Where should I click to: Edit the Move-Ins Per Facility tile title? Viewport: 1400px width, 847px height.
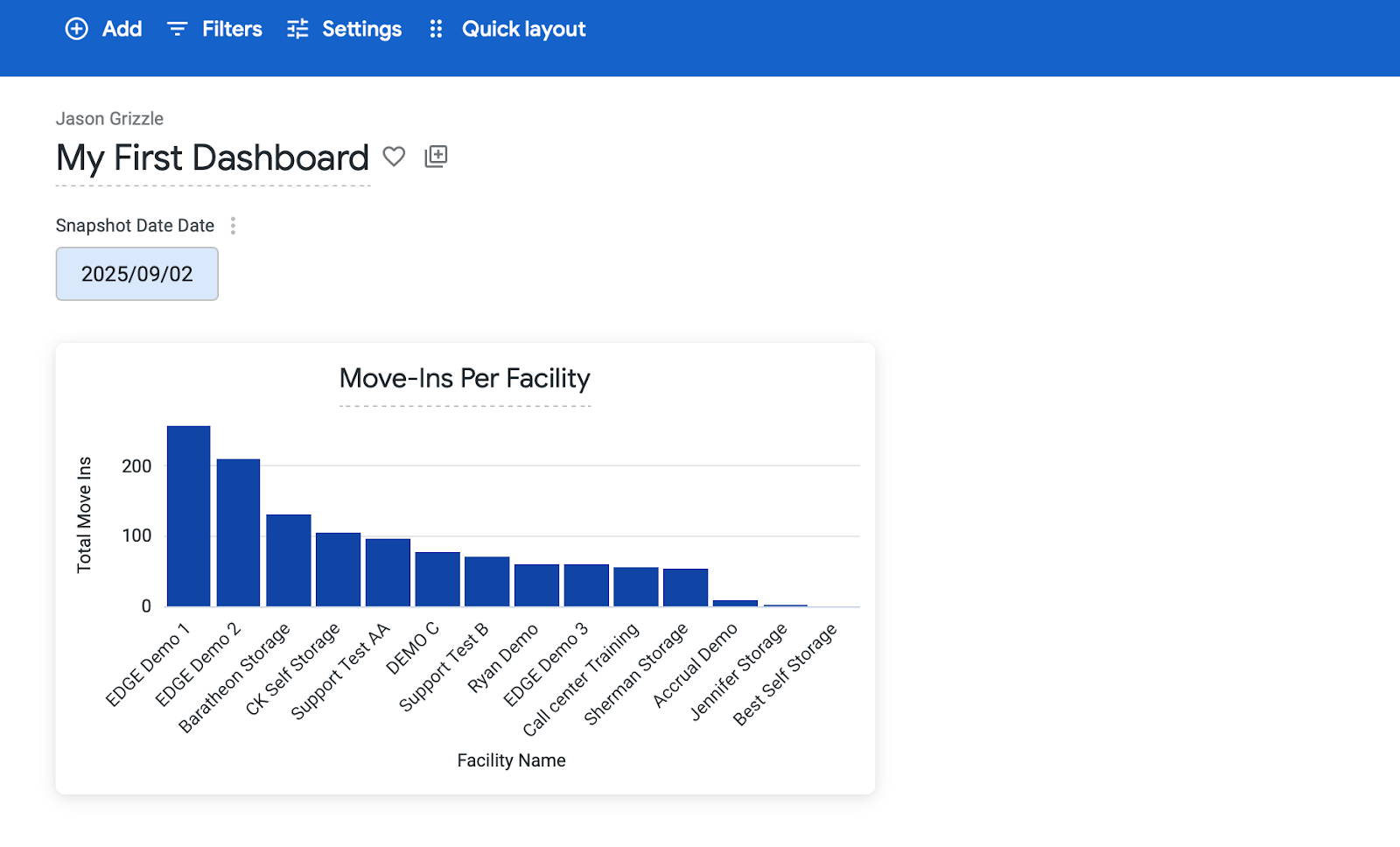click(x=465, y=378)
